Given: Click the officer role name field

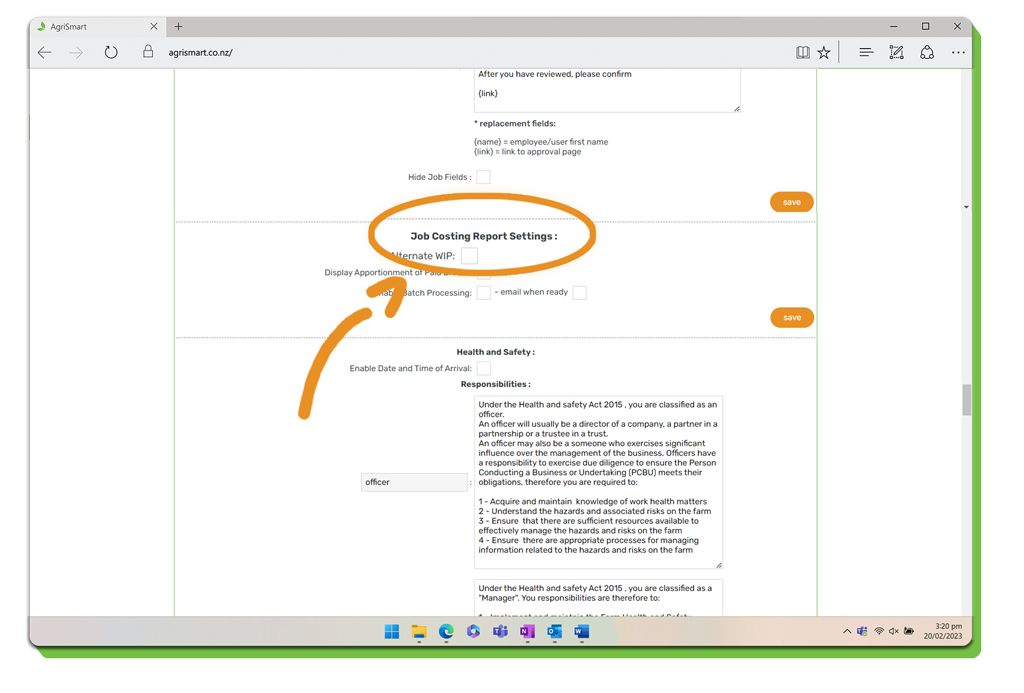Looking at the screenshot, I should pos(414,482).
